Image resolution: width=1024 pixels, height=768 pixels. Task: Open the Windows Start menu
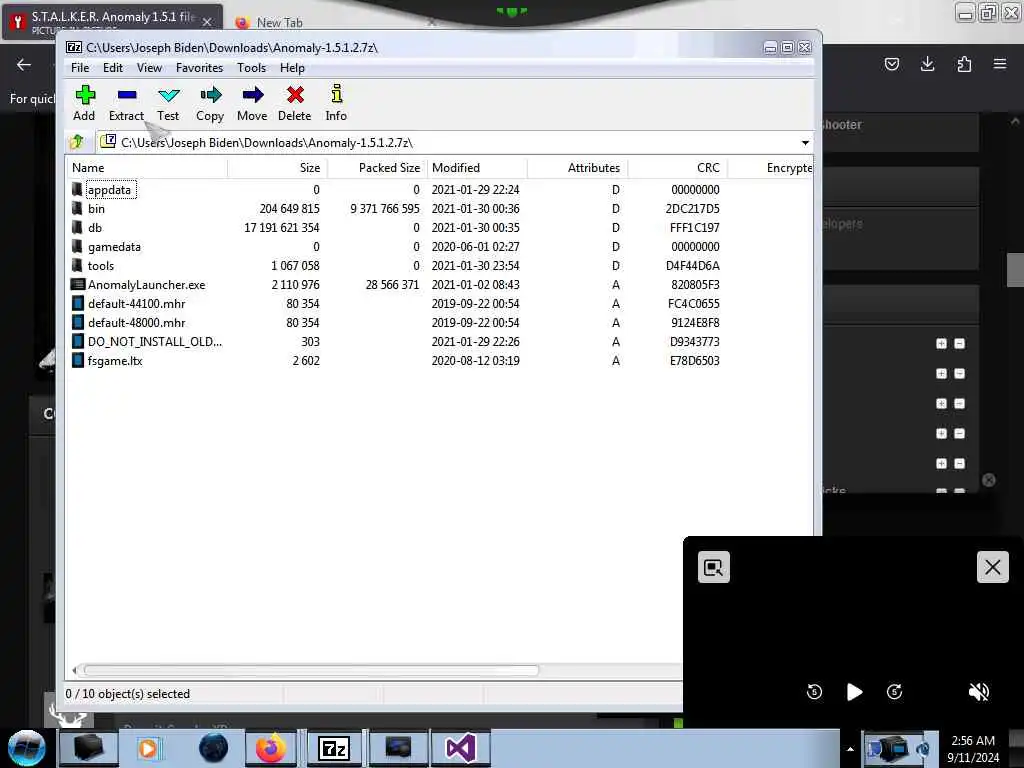pos(26,748)
